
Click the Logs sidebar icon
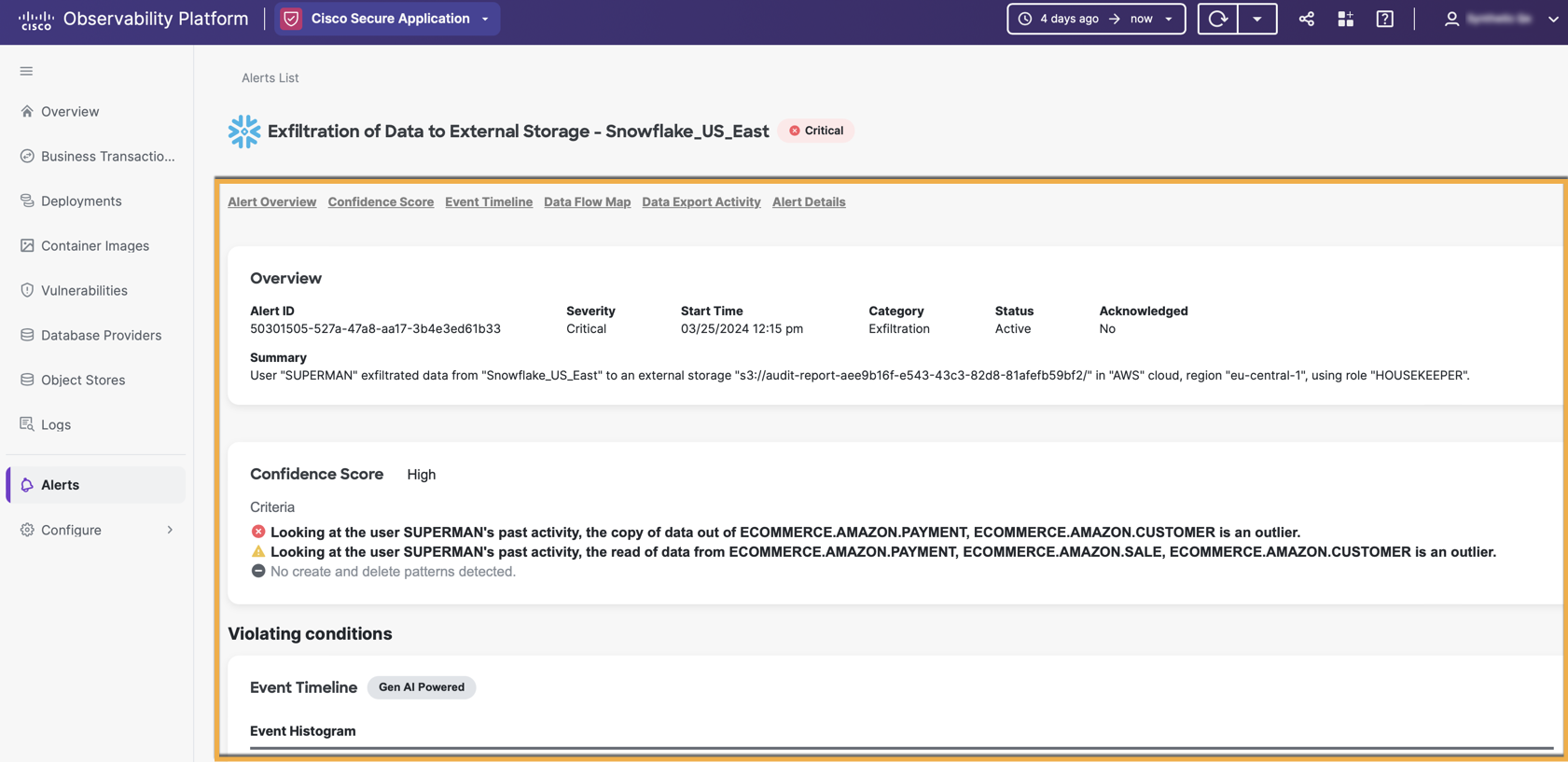[x=27, y=424]
